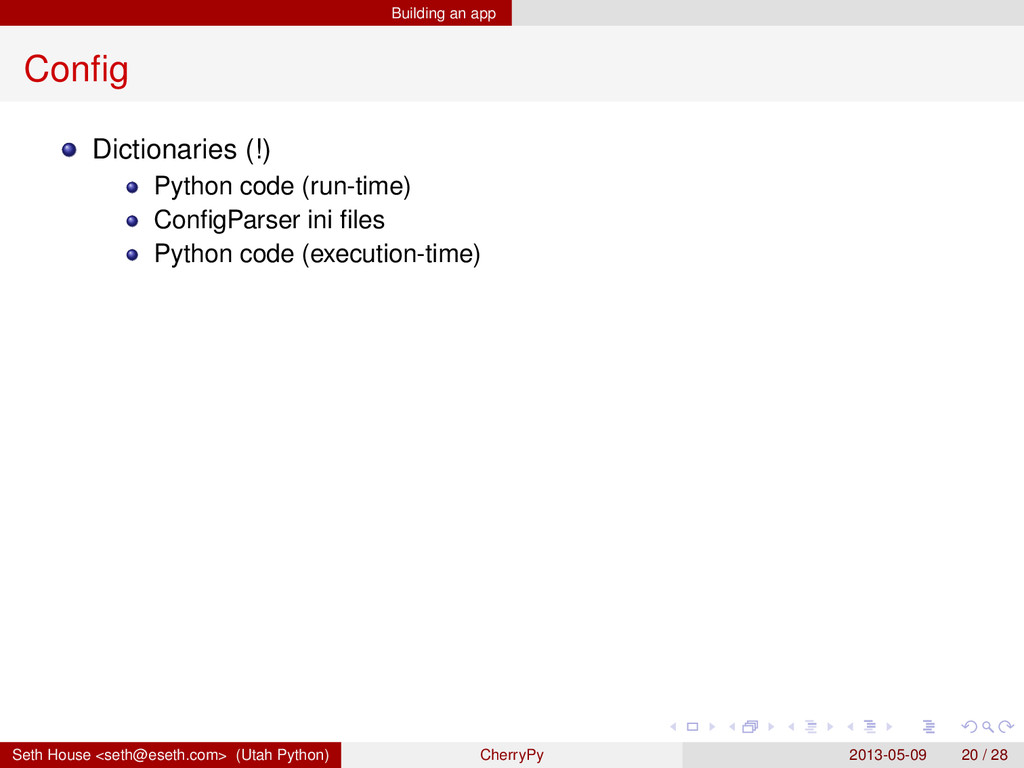Select the 'Building an app' section header
Screen dimensions: 1024x768
[x=443, y=13]
